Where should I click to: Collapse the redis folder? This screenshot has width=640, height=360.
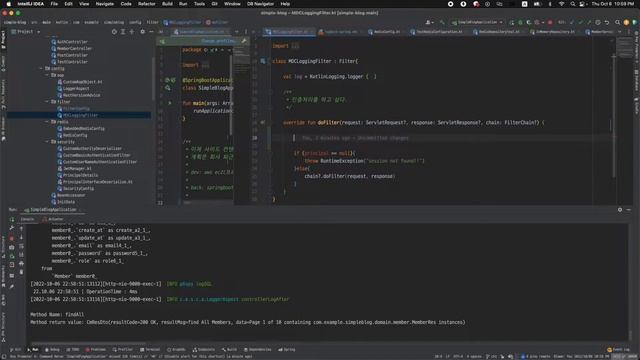coord(47,122)
